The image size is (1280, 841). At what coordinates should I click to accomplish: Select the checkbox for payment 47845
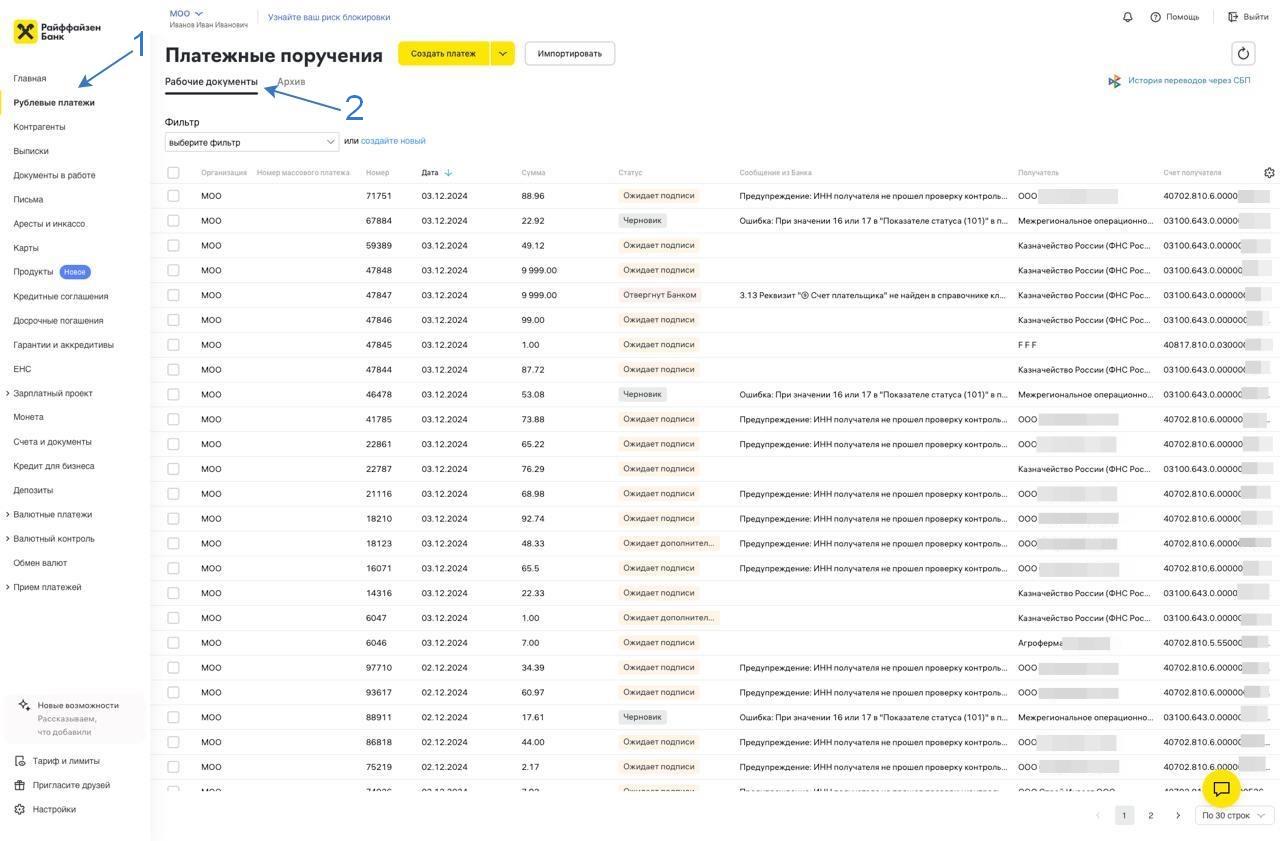pyautogui.click(x=173, y=345)
